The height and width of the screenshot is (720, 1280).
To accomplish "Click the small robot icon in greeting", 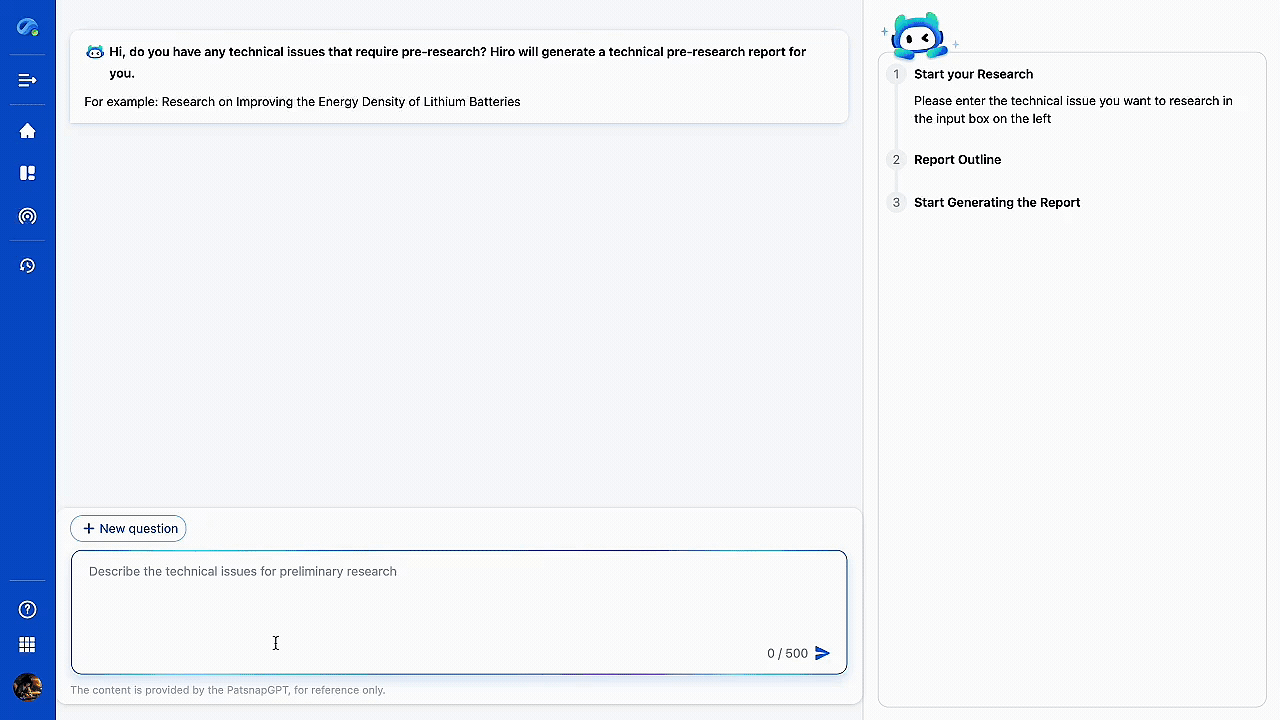I will click(x=95, y=52).
